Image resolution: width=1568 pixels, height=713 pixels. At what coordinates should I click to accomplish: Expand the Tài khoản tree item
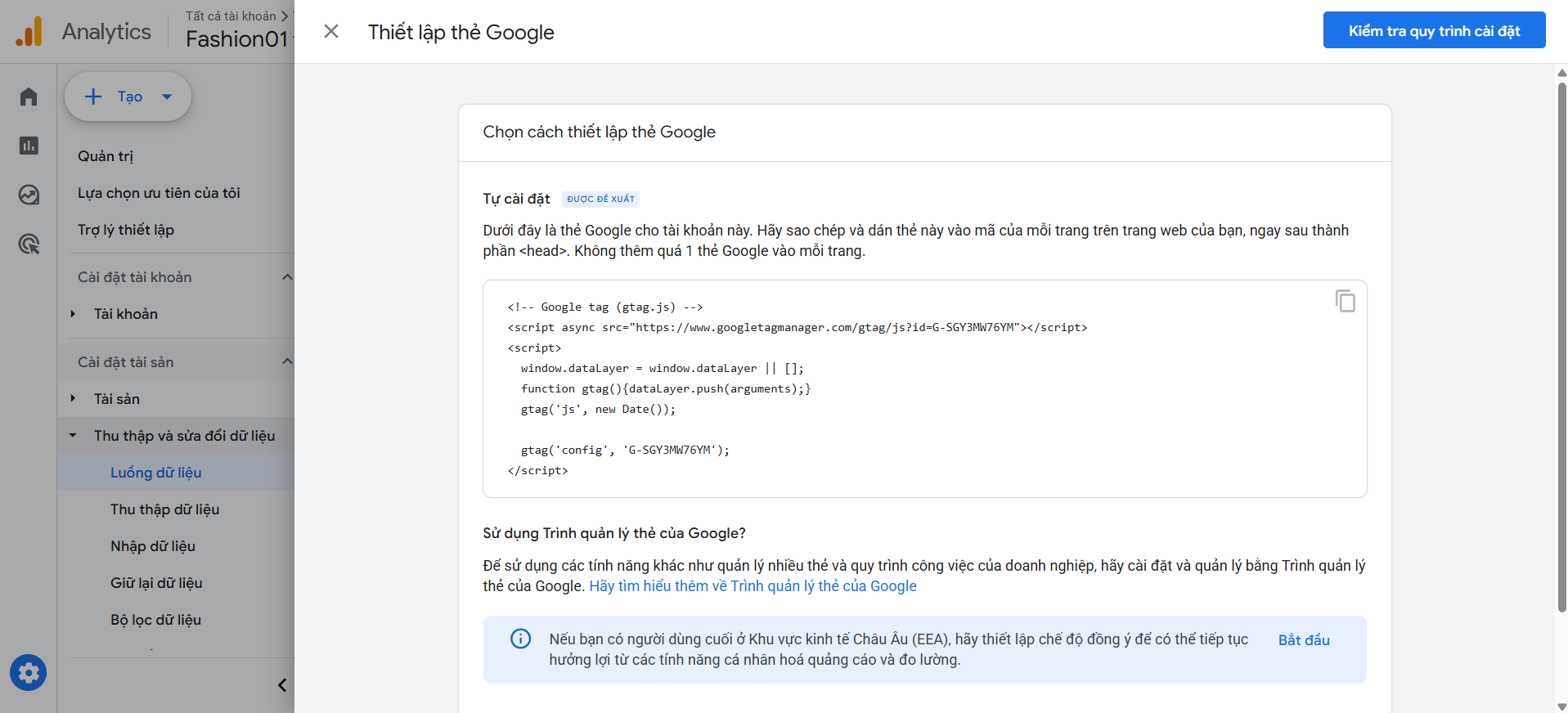(73, 314)
